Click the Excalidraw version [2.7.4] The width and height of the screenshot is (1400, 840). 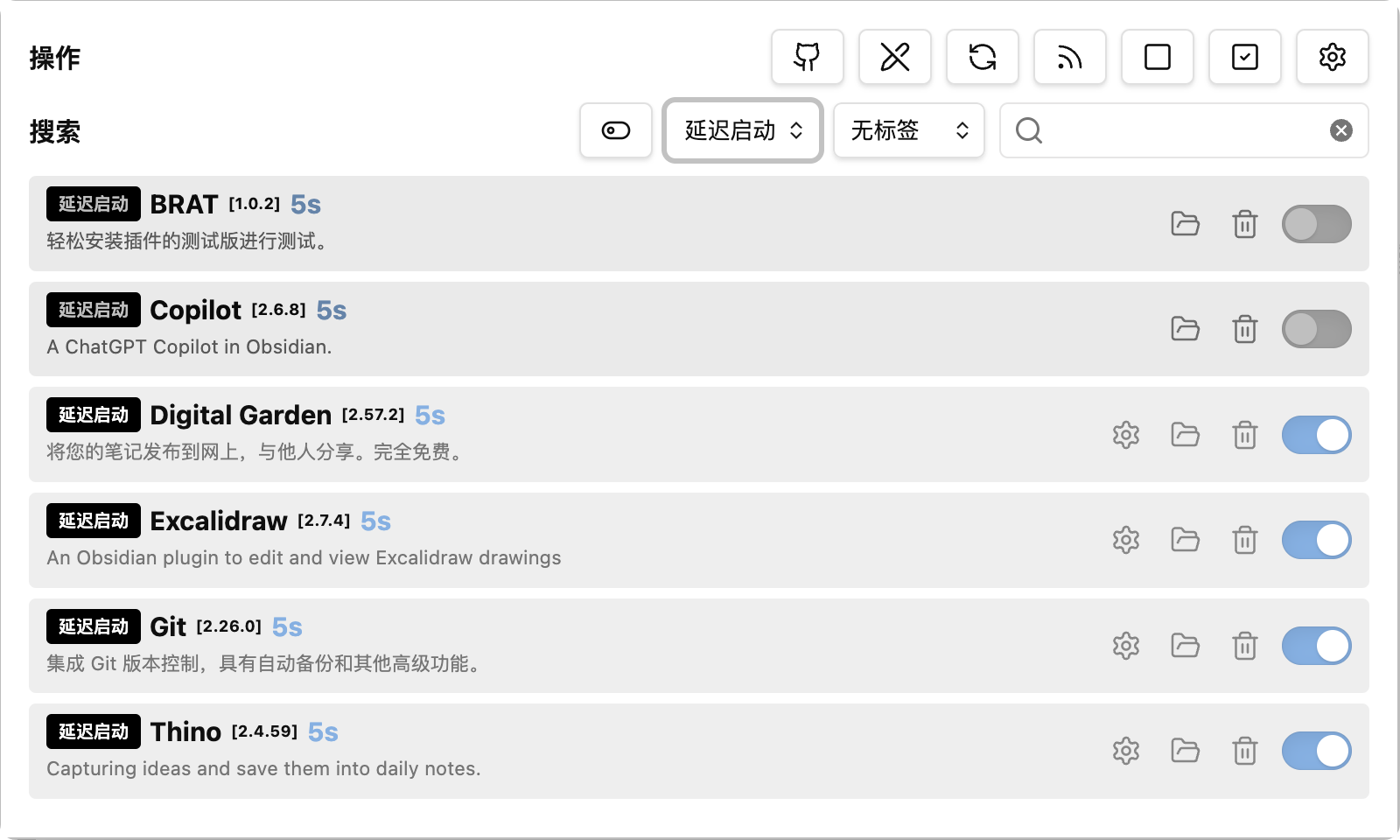(x=324, y=521)
